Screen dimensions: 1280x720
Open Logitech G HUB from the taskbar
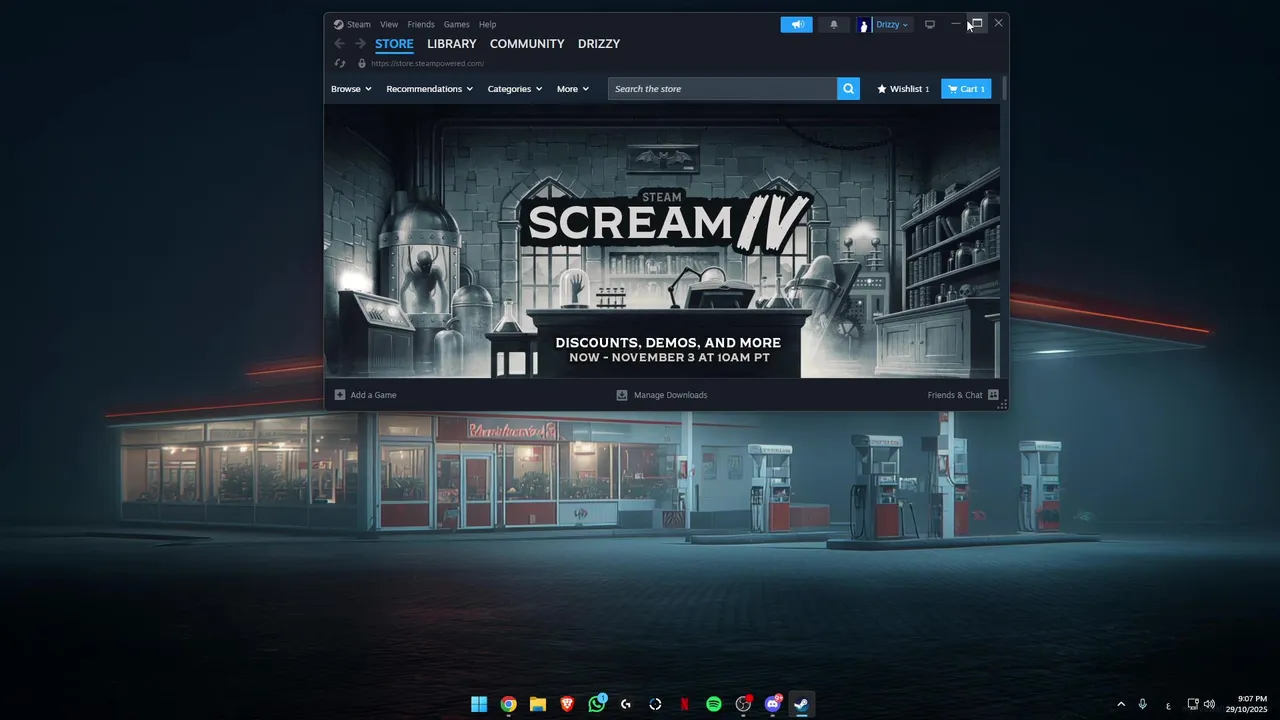(626, 704)
